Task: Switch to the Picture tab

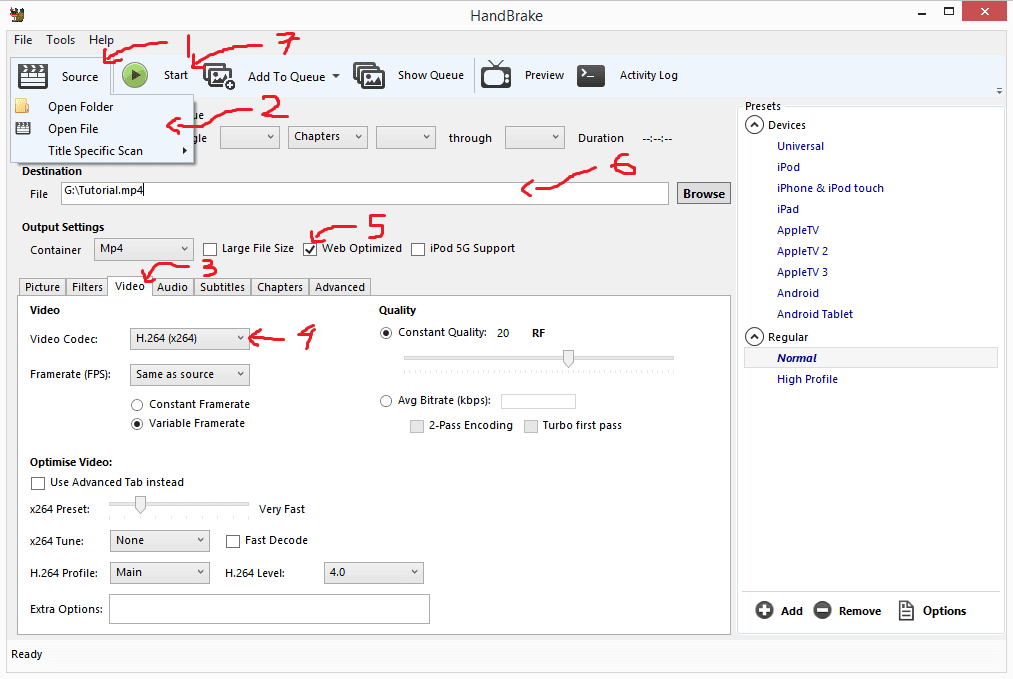Action: coord(43,287)
